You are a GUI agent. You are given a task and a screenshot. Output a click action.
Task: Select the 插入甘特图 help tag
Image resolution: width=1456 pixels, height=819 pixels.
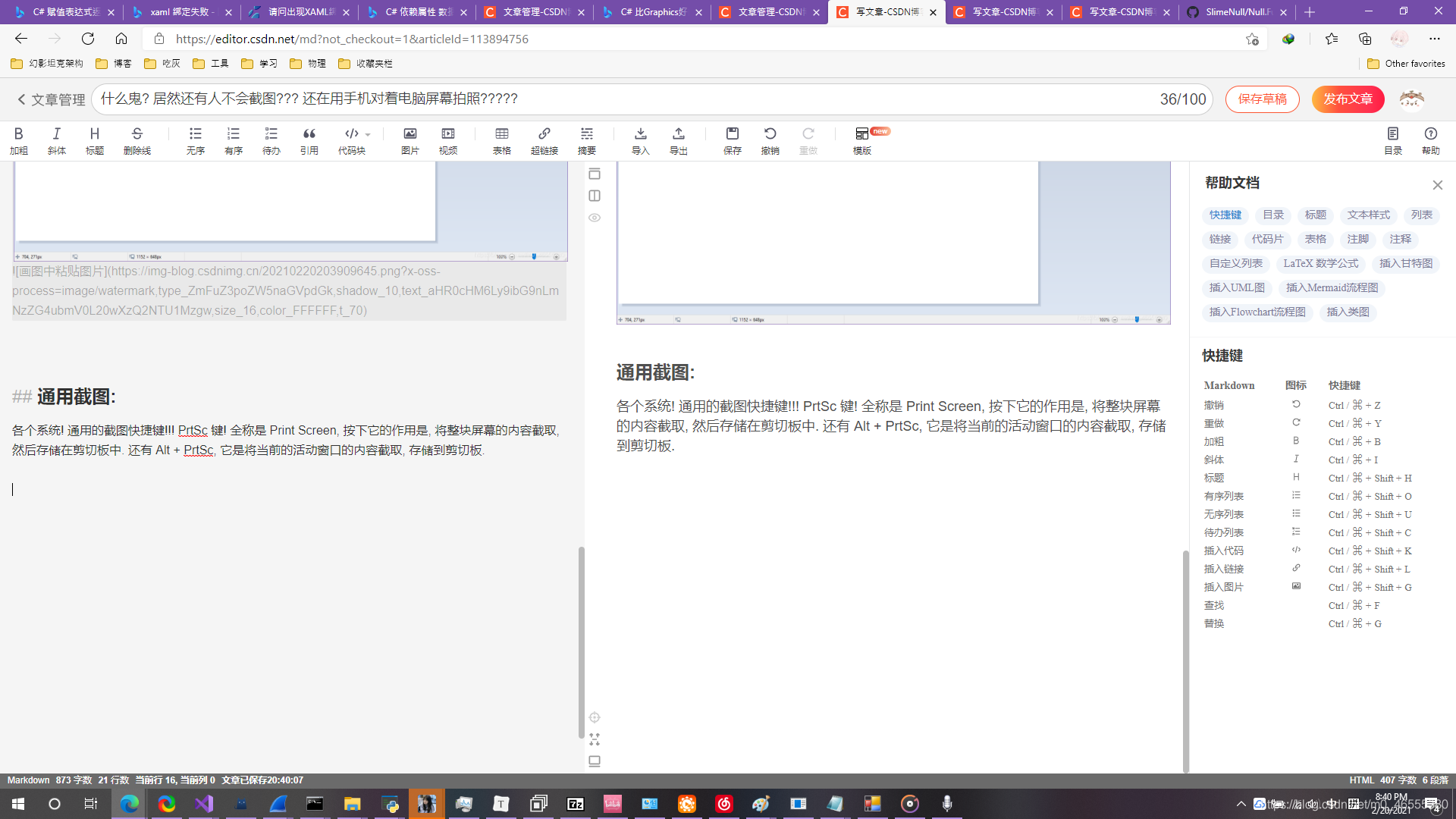tap(1406, 264)
